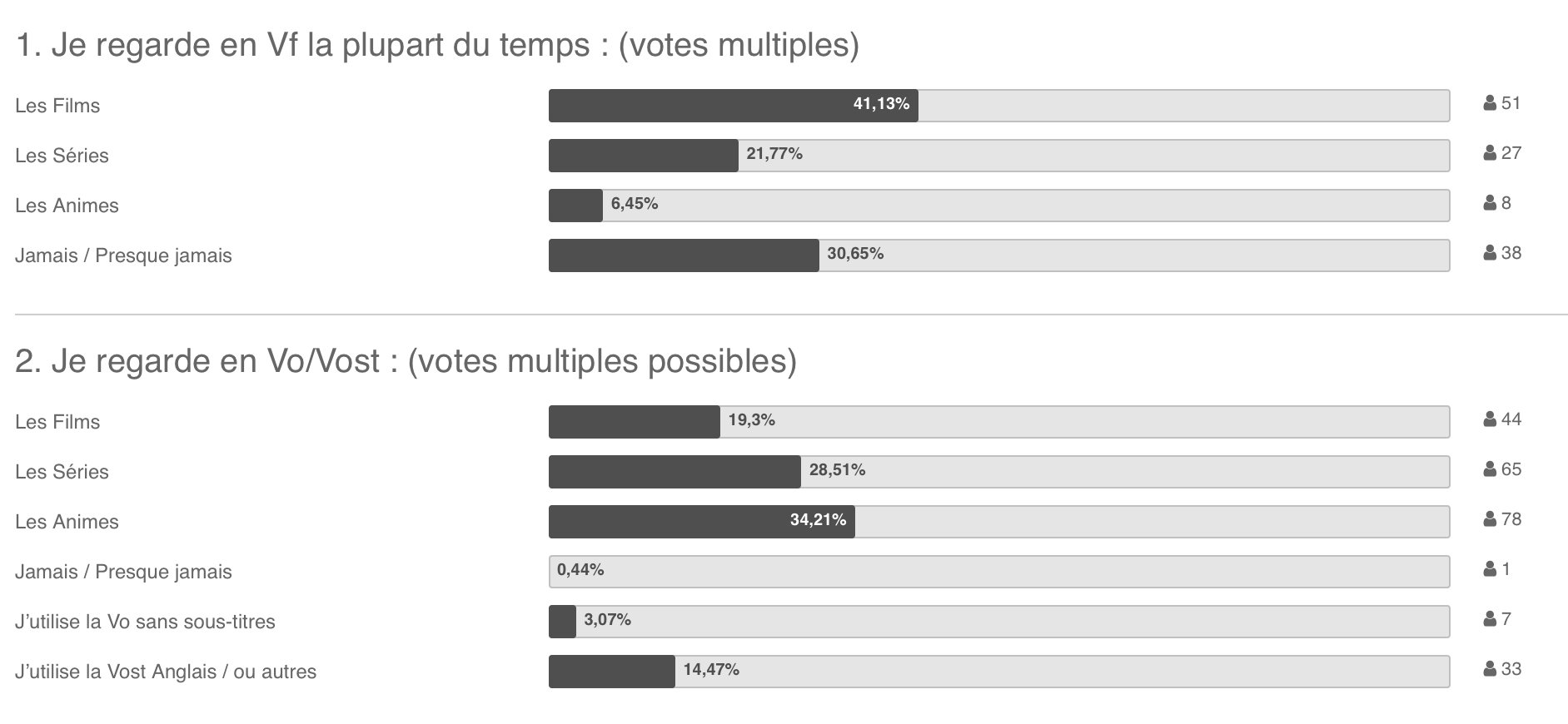Screen dimensions: 1568x724
Task: Click the 30,65% Jamais / Presque jamais bar
Action: [x=999, y=255]
